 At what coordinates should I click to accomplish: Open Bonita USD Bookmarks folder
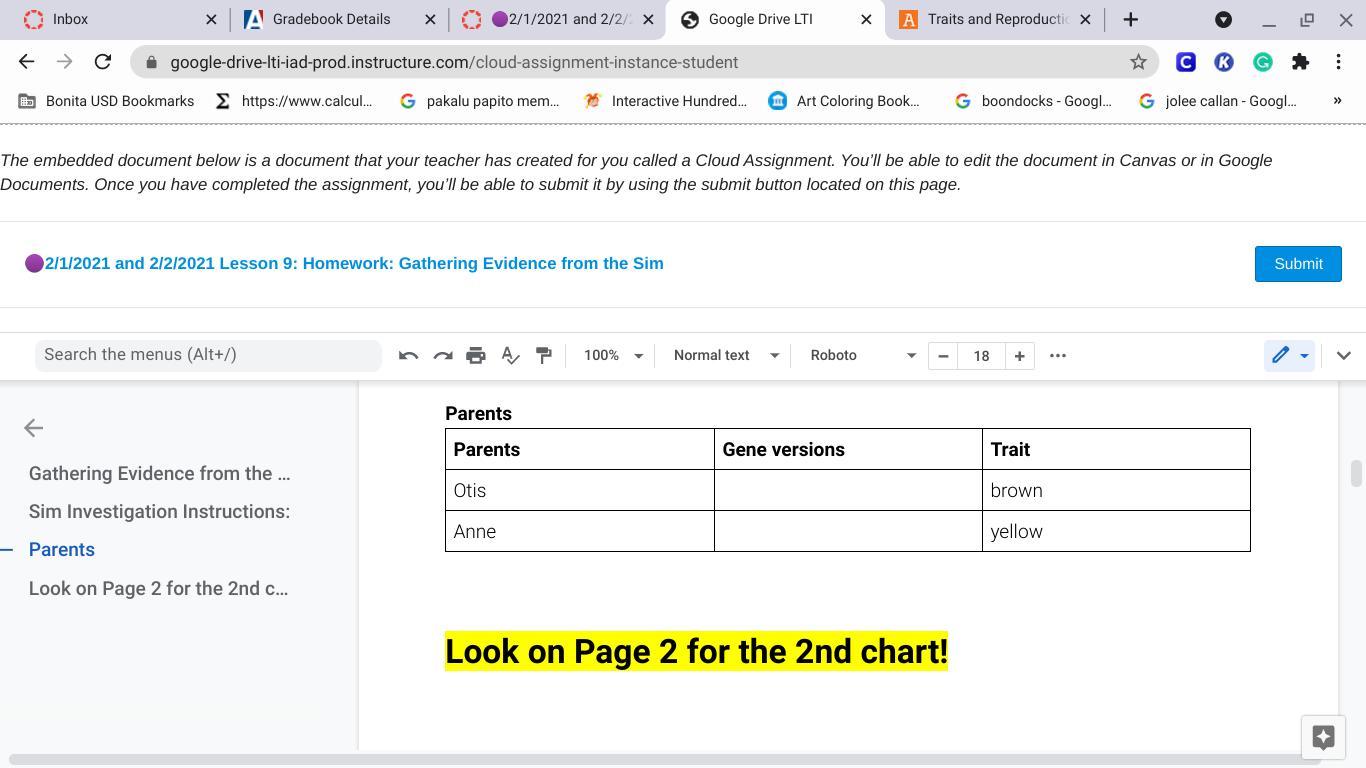107,101
